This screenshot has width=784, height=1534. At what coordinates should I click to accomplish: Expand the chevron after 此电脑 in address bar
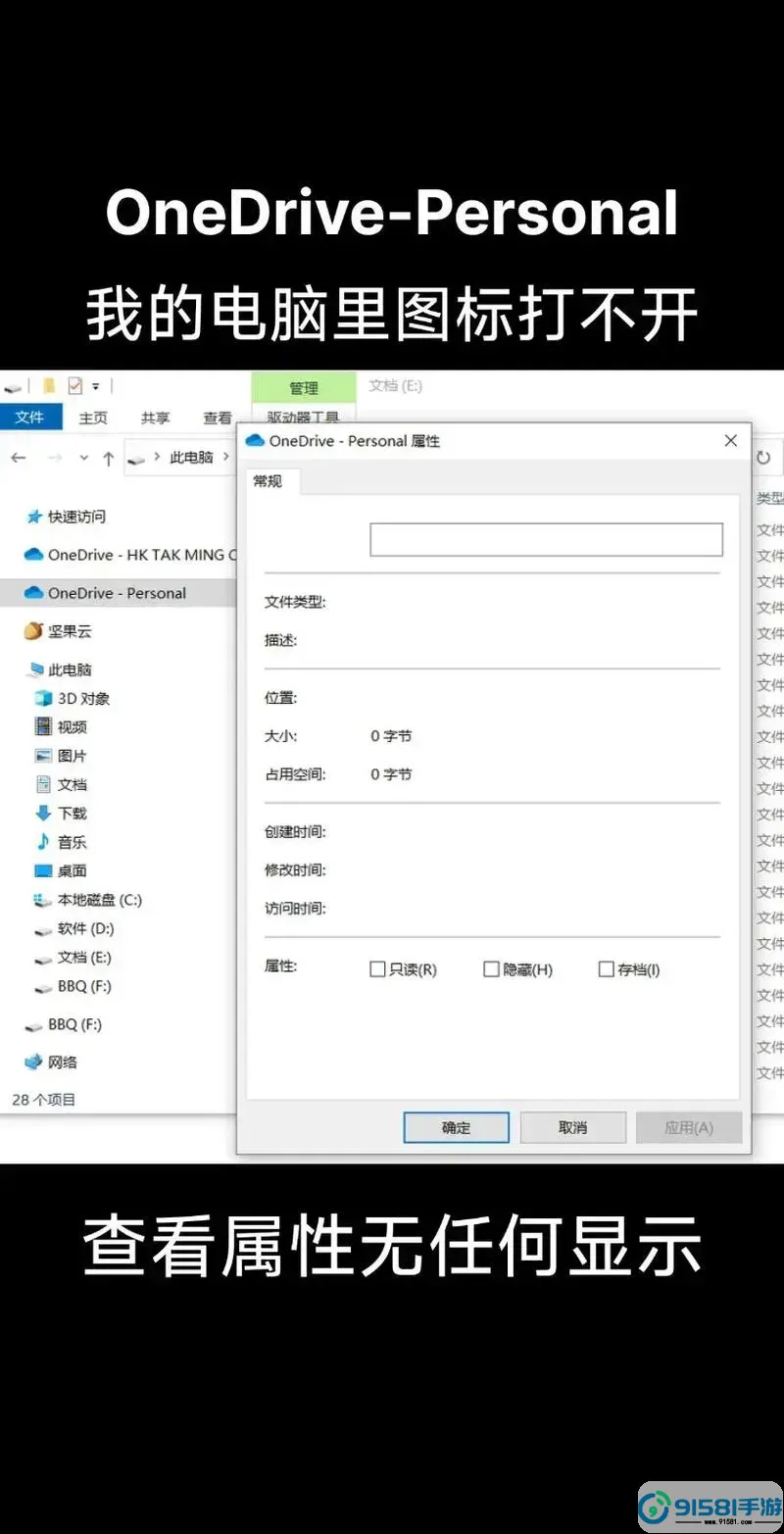tap(224, 457)
